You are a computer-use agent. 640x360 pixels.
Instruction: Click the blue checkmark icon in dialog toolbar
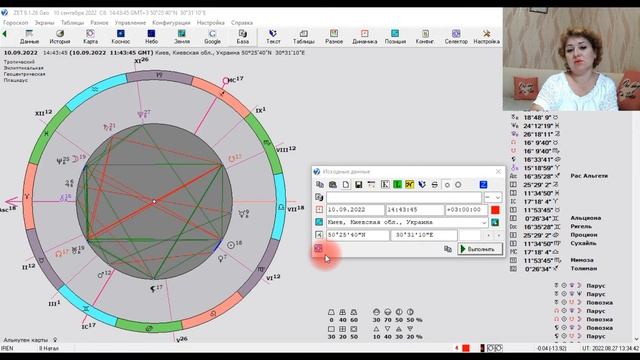pyautogui.click(x=422, y=184)
